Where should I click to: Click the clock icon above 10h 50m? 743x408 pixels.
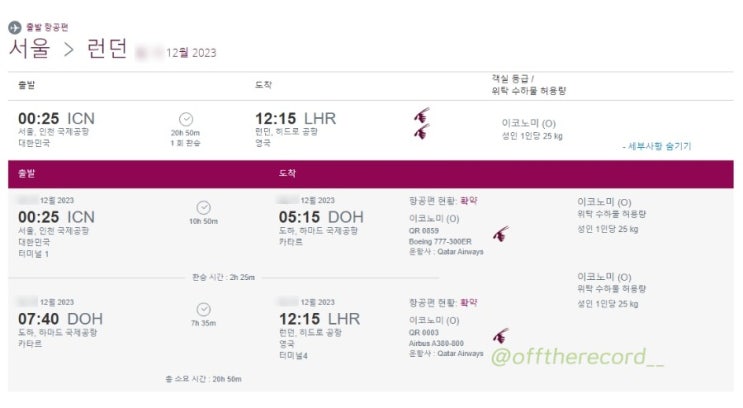[x=203, y=207]
